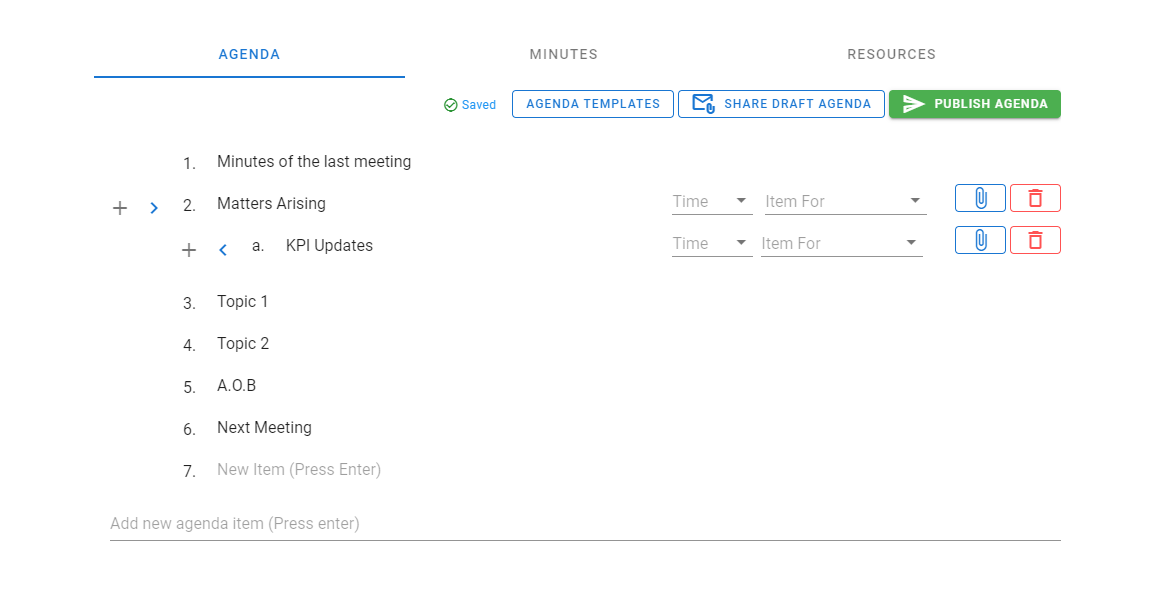Open the Time dropdown for KPI Updates
1157x615 pixels.
tap(712, 244)
